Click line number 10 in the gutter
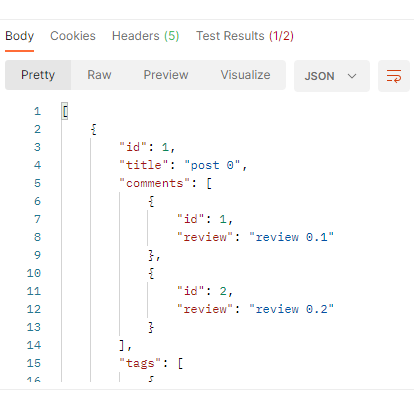The width and height of the screenshot is (414, 397). click(x=34, y=273)
